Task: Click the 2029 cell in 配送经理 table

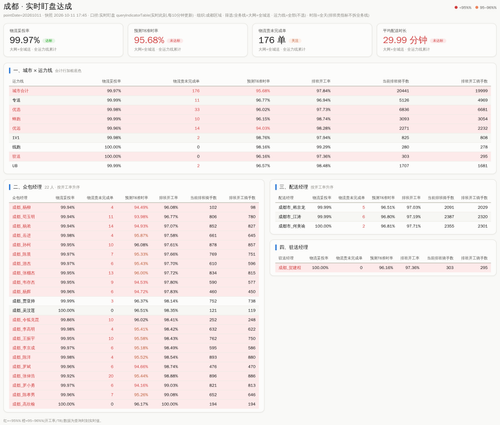Action: [483, 207]
